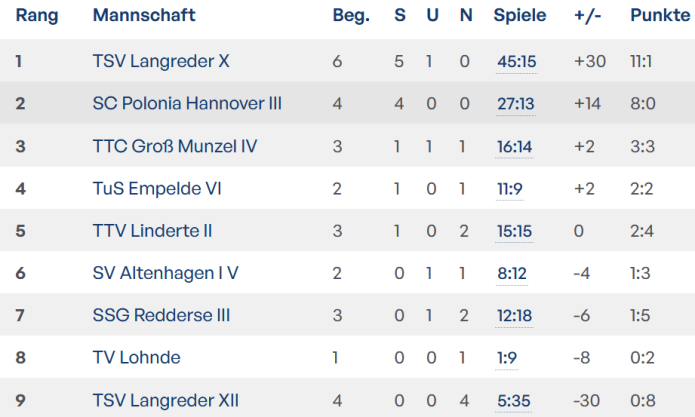Click the Punkte column header
The image size is (695, 417).
click(660, 16)
